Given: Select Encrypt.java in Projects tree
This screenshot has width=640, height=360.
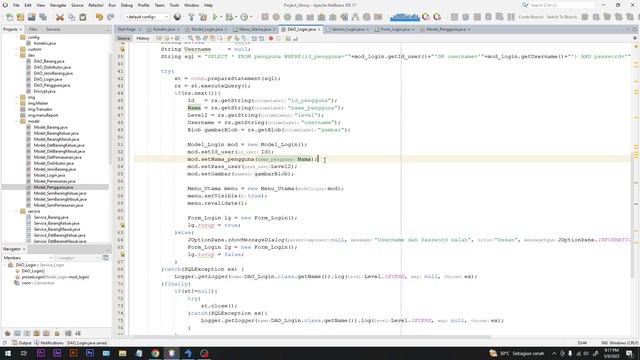Looking at the screenshot, I should [44, 91].
